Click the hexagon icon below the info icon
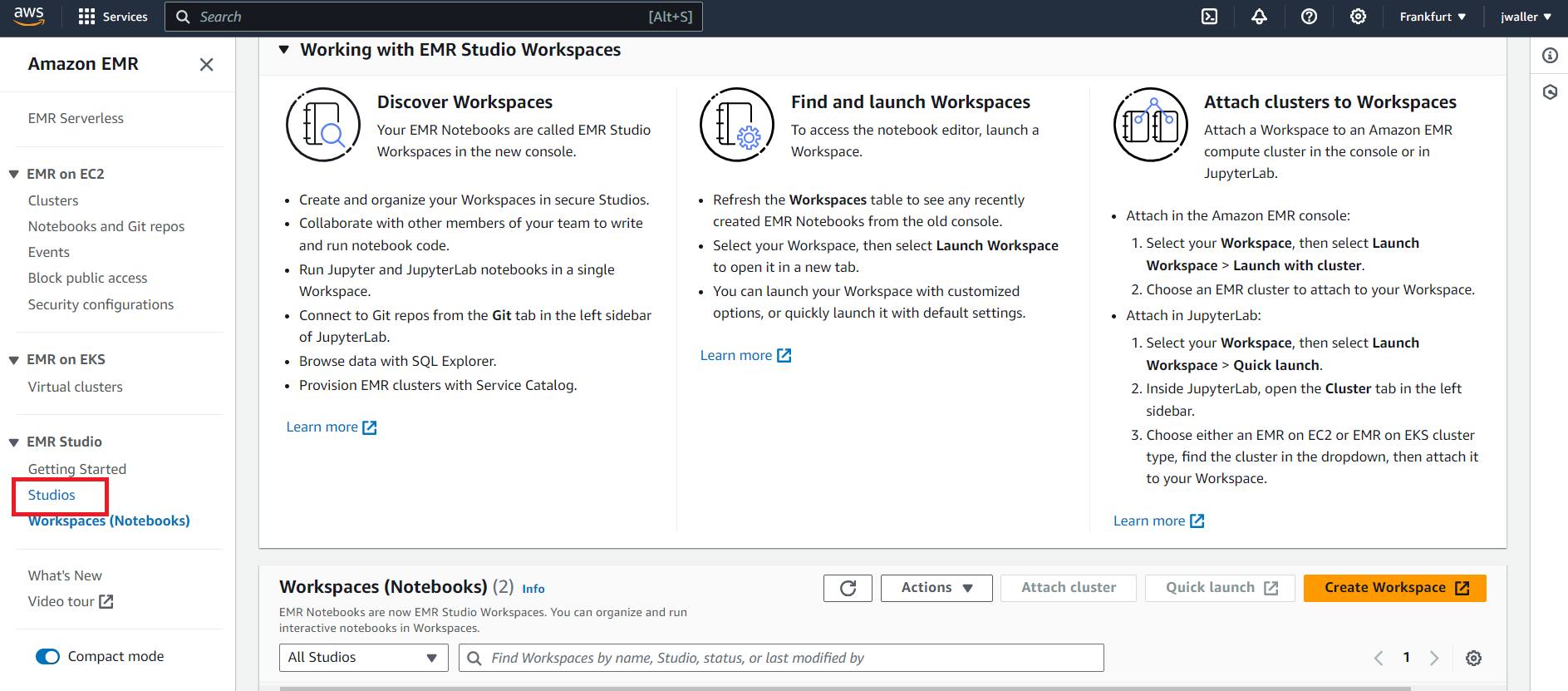Image resolution: width=1568 pixels, height=691 pixels. [1550, 91]
